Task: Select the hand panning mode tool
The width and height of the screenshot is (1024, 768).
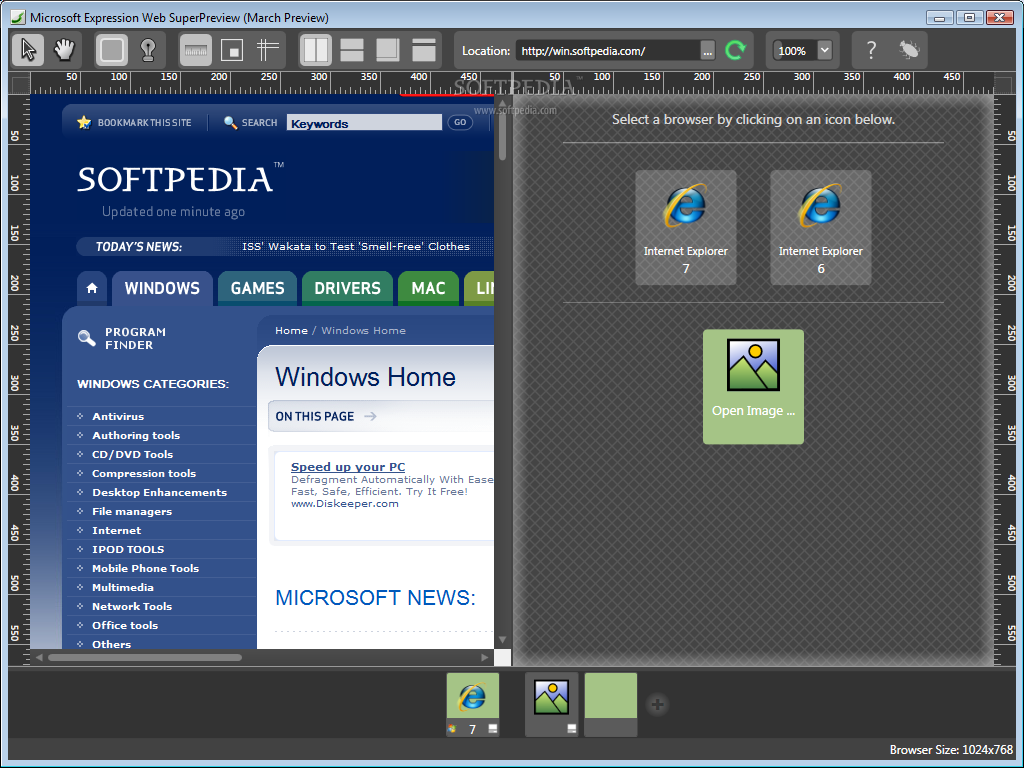Action: [64, 50]
